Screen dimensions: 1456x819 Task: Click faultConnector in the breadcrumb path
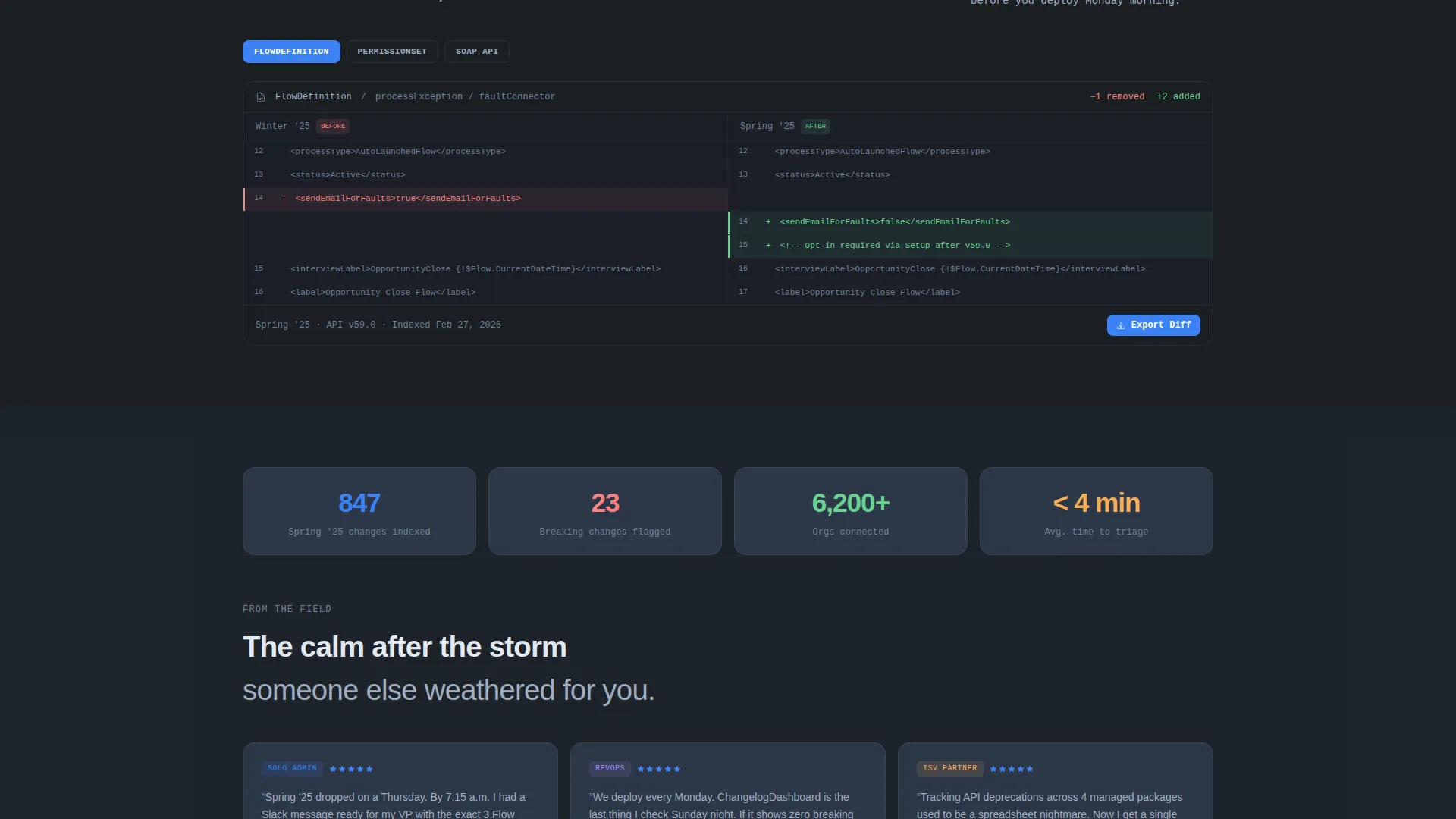point(517,97)
